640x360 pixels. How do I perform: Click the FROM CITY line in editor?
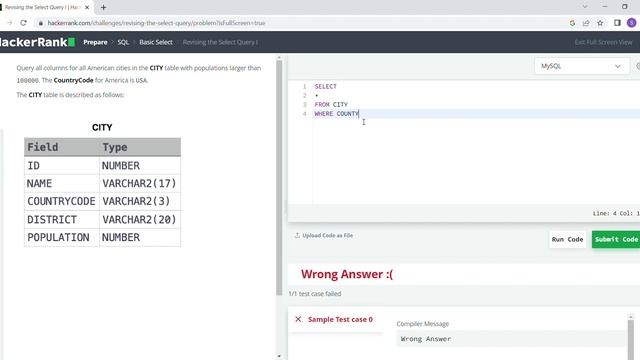(x=331, y=104)
